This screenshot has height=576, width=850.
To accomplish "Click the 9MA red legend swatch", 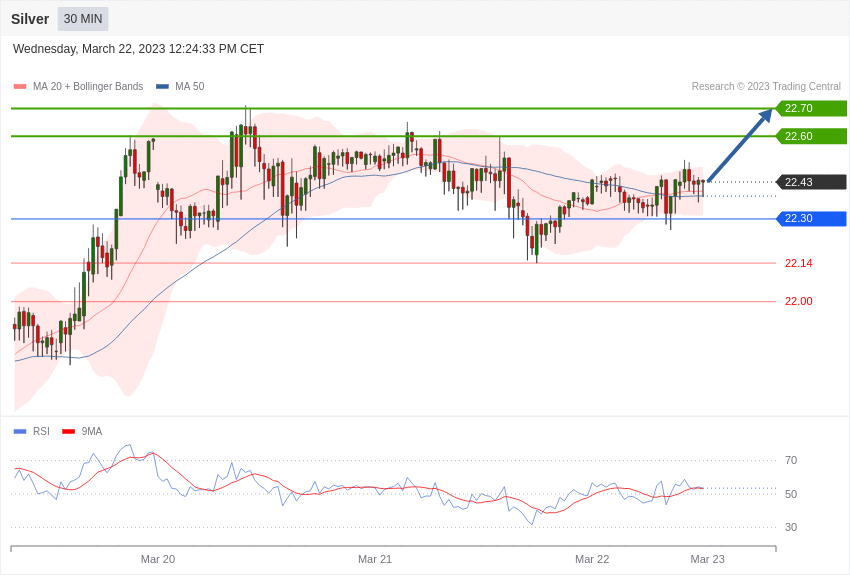I will [x=68, y=431].
